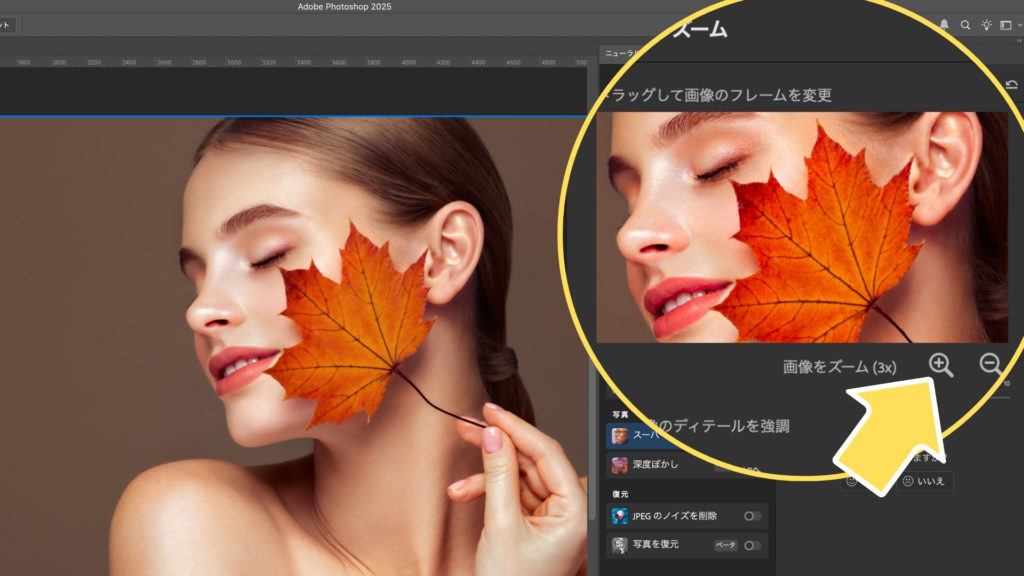Image resolution: width=1024 pixels, height=576 pixels.
Task: Select the ニューラルフィルター panel tab
Action: [x=622, y=51]
